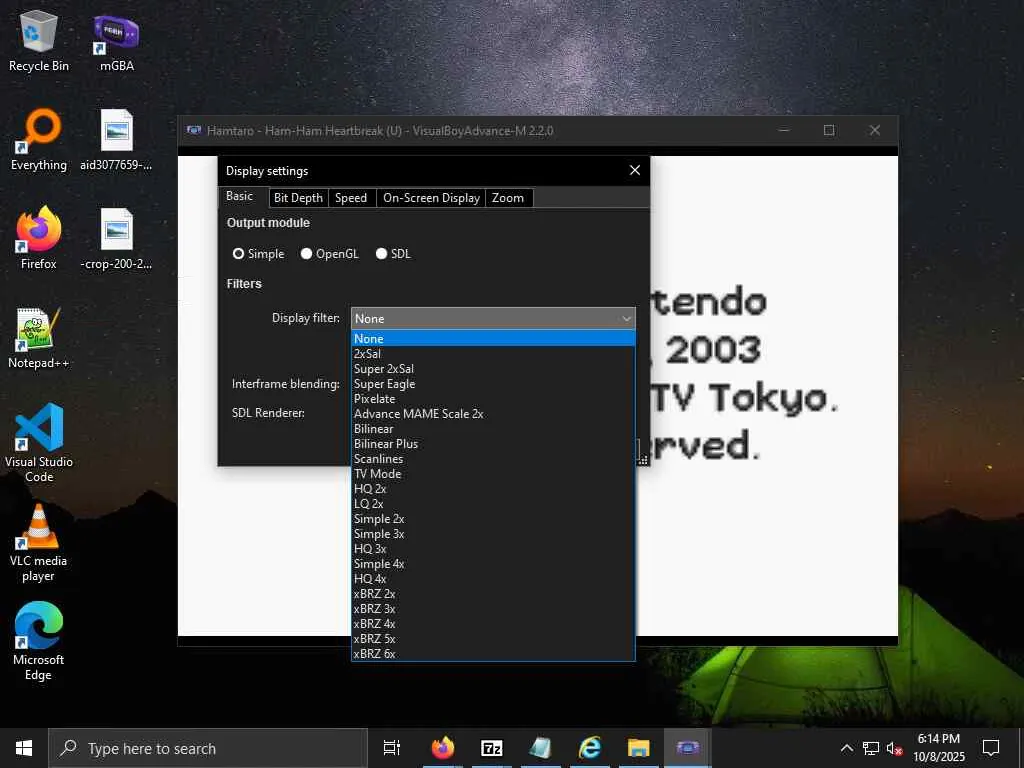Choose the HQ 2x filter
1024x768 pixels.
pos(493,488)
